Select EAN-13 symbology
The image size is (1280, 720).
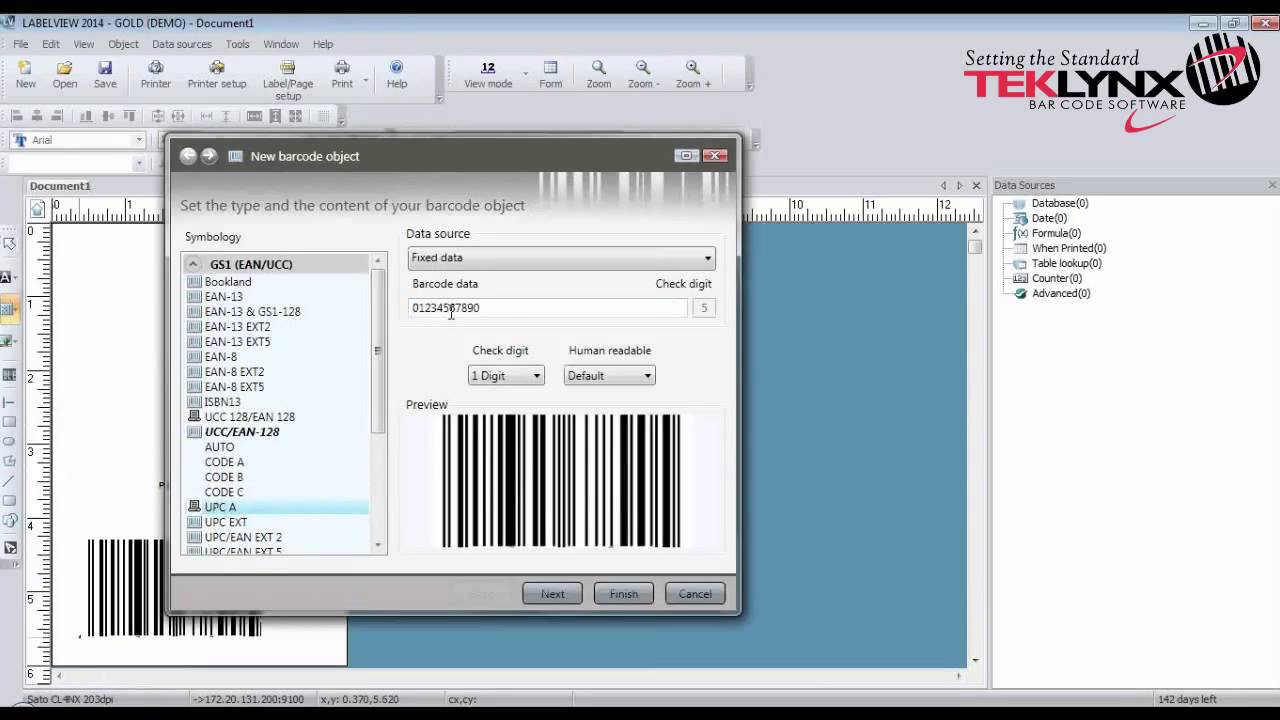coord(223,297)
